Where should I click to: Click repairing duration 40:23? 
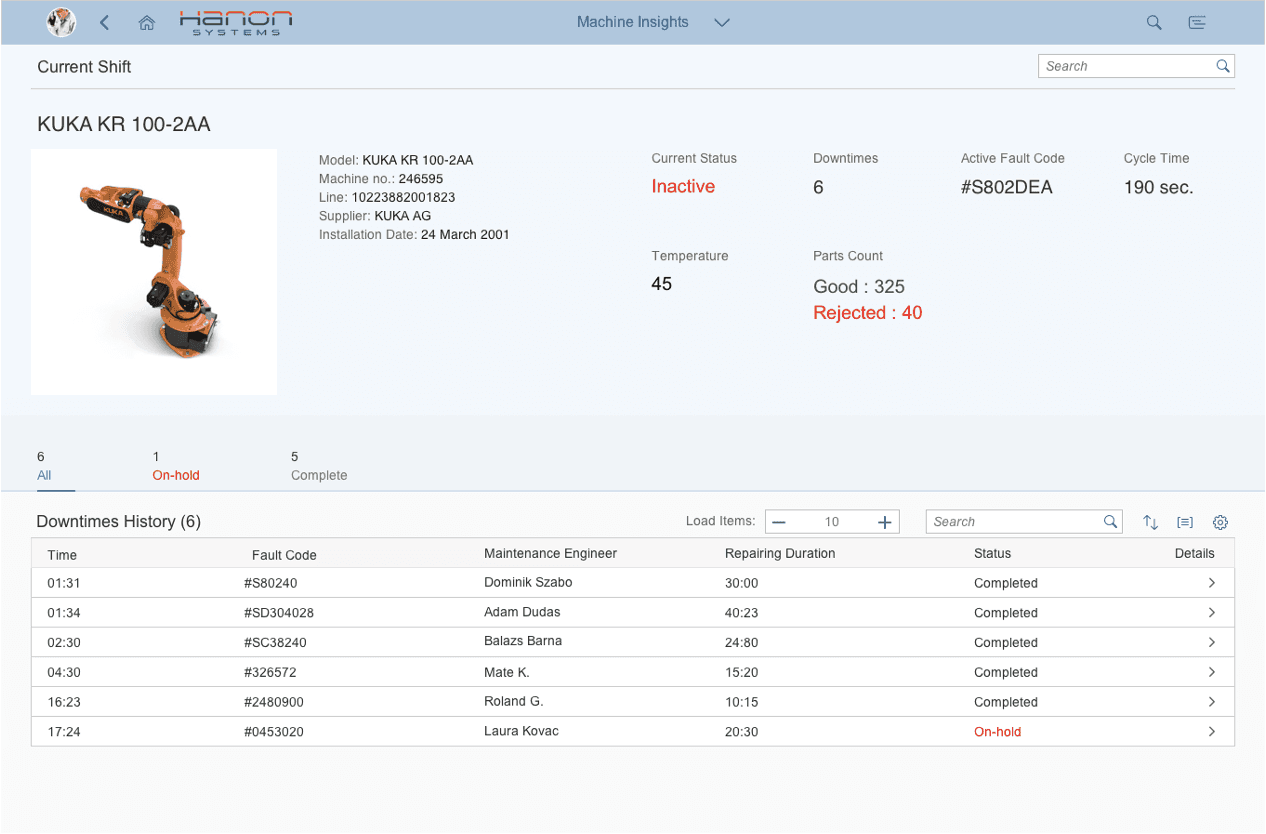(742, 613)
